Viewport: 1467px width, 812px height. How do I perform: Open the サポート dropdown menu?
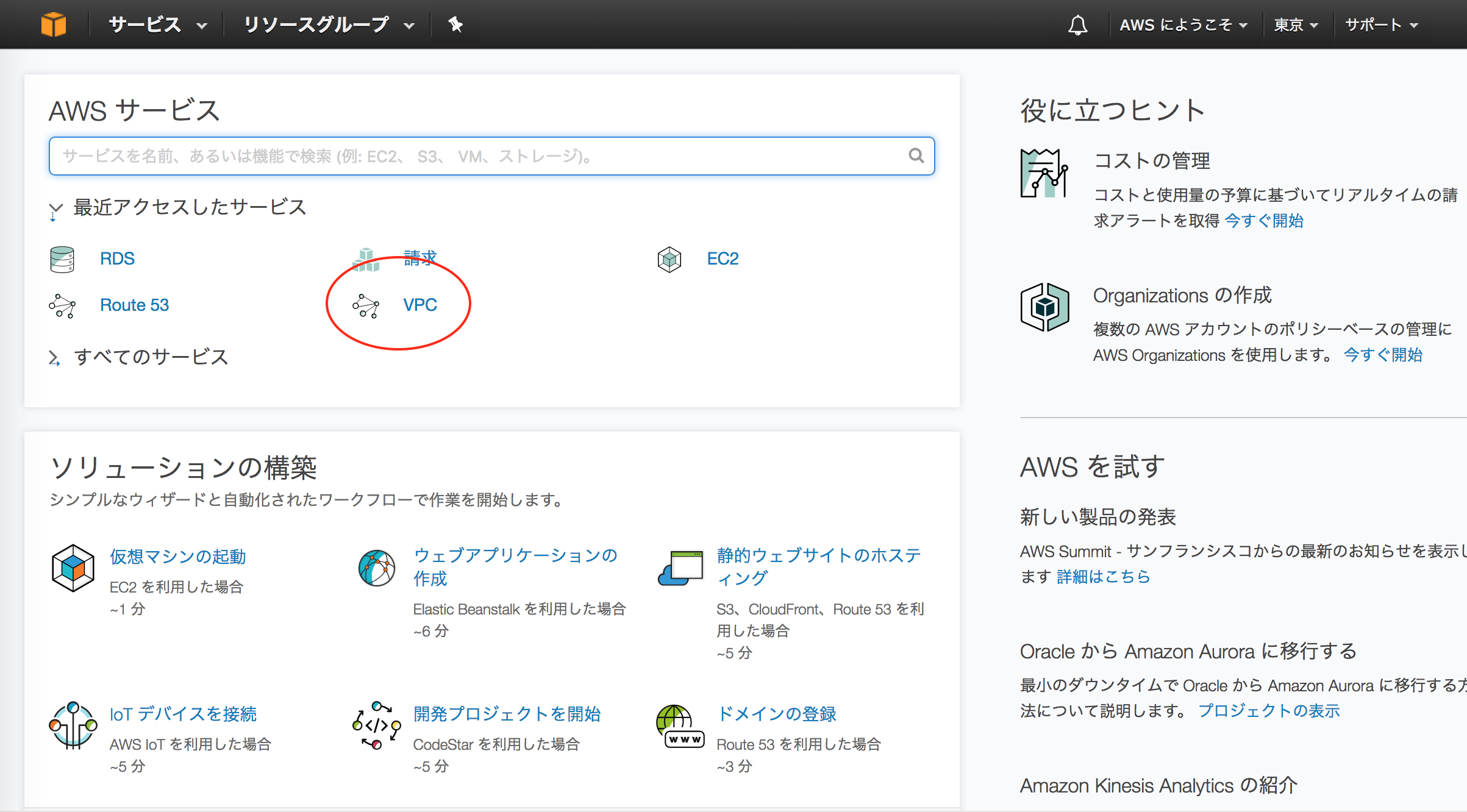tap(1382, 25)
